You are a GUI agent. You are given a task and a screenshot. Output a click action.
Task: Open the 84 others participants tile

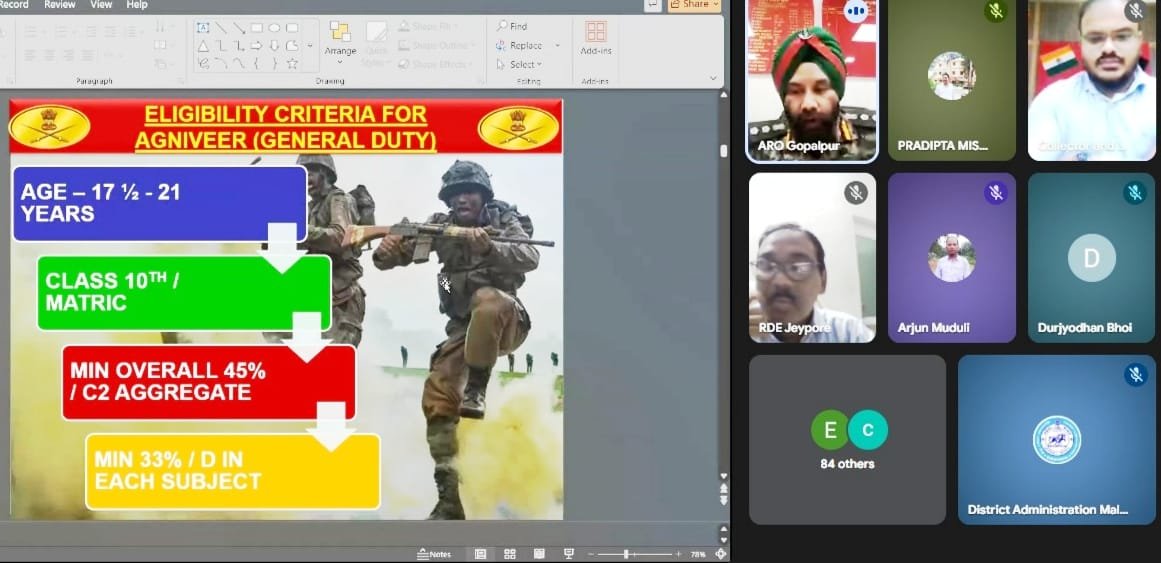pos(847,439)
